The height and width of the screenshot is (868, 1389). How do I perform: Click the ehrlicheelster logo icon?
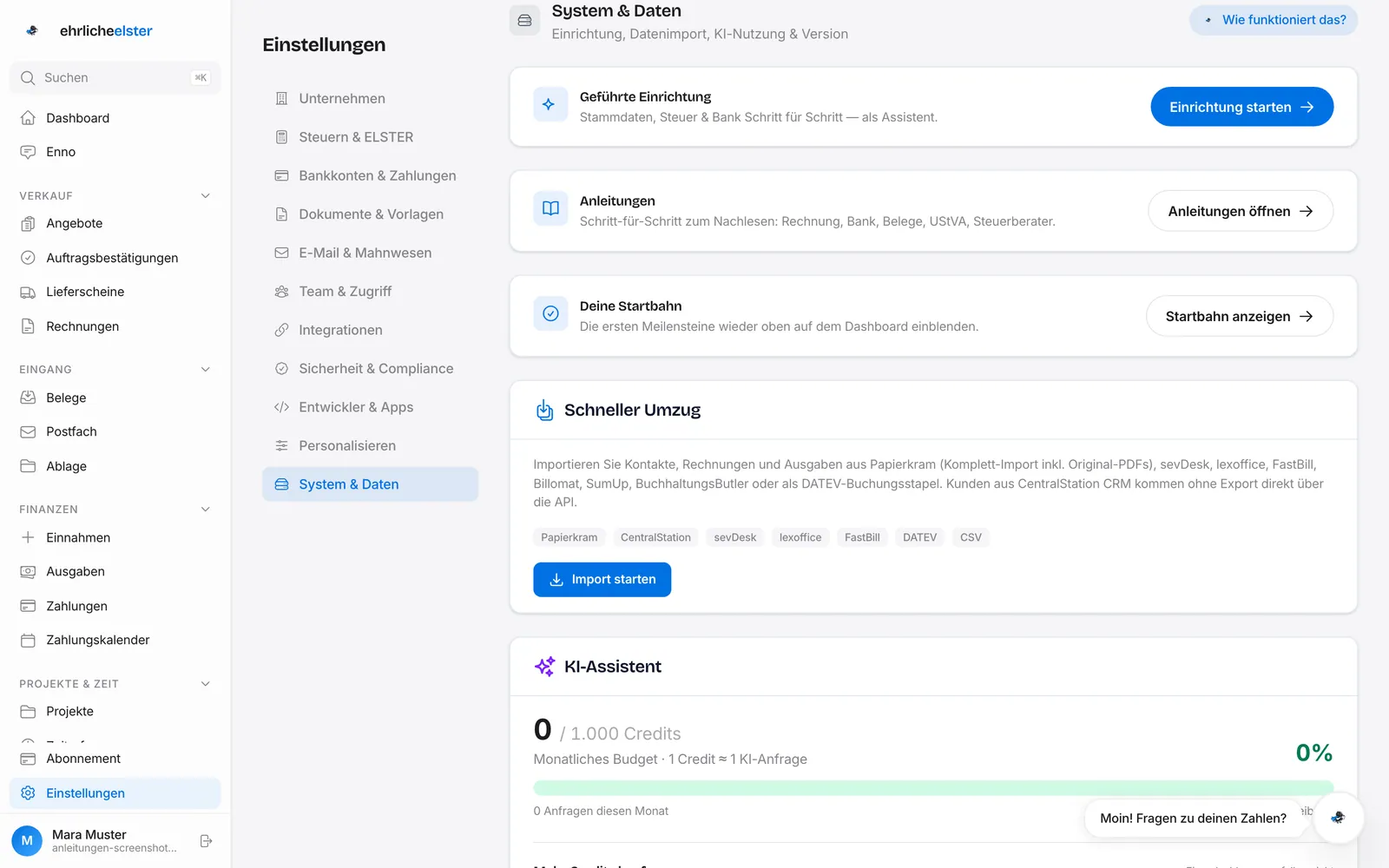click(32, 30)
